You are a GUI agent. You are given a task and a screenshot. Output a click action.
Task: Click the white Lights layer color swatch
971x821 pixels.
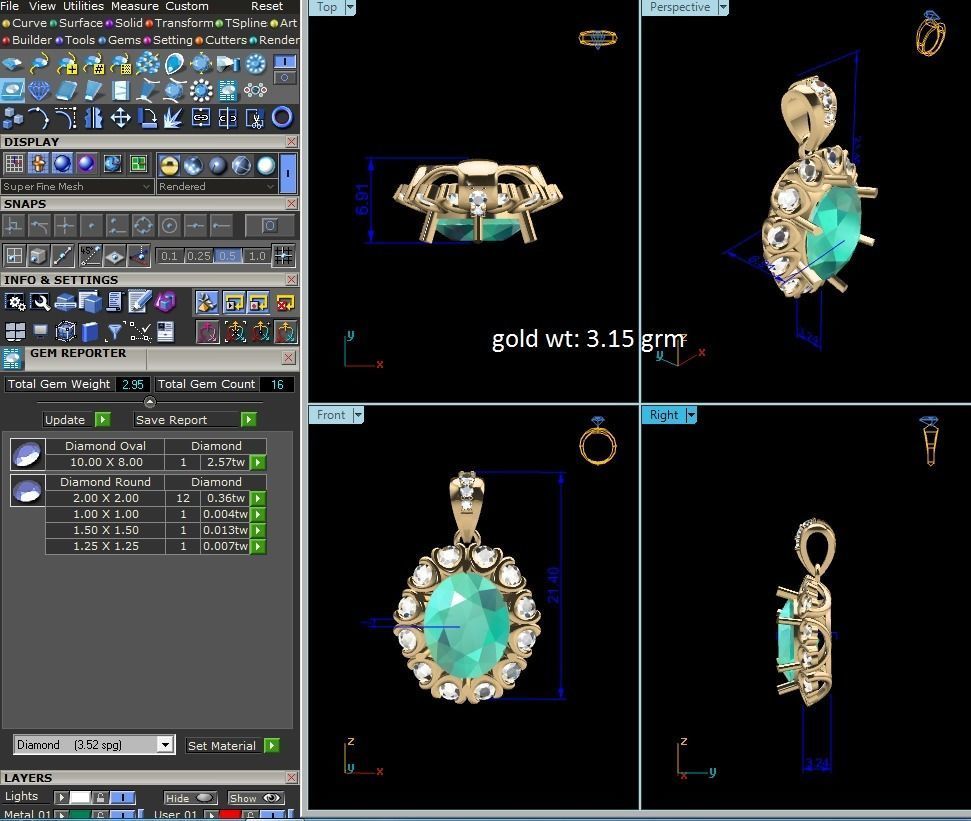click(79, 797)
